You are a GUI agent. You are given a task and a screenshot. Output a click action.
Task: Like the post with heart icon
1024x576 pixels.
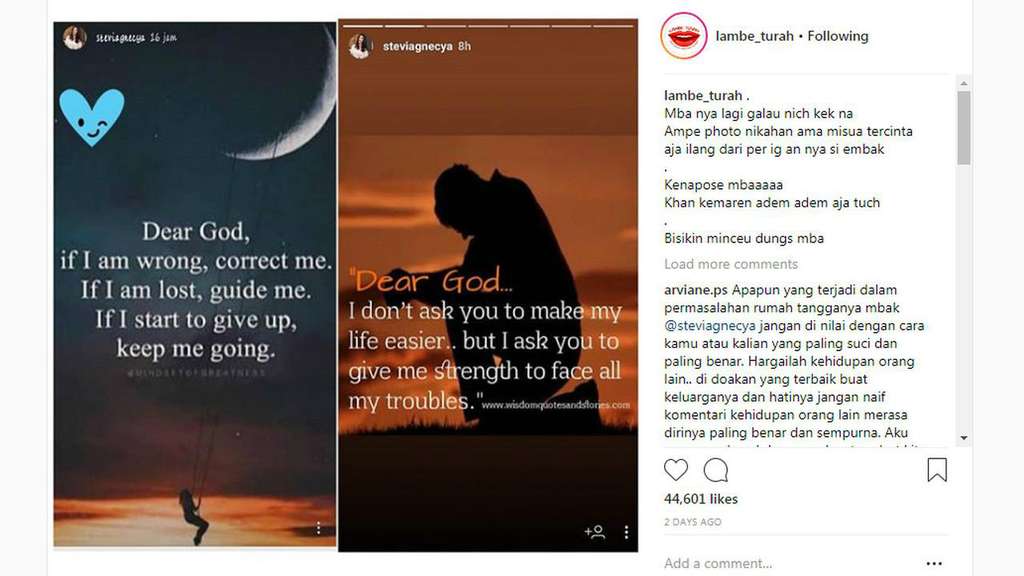pyautogui.click(x=676, y=470)
